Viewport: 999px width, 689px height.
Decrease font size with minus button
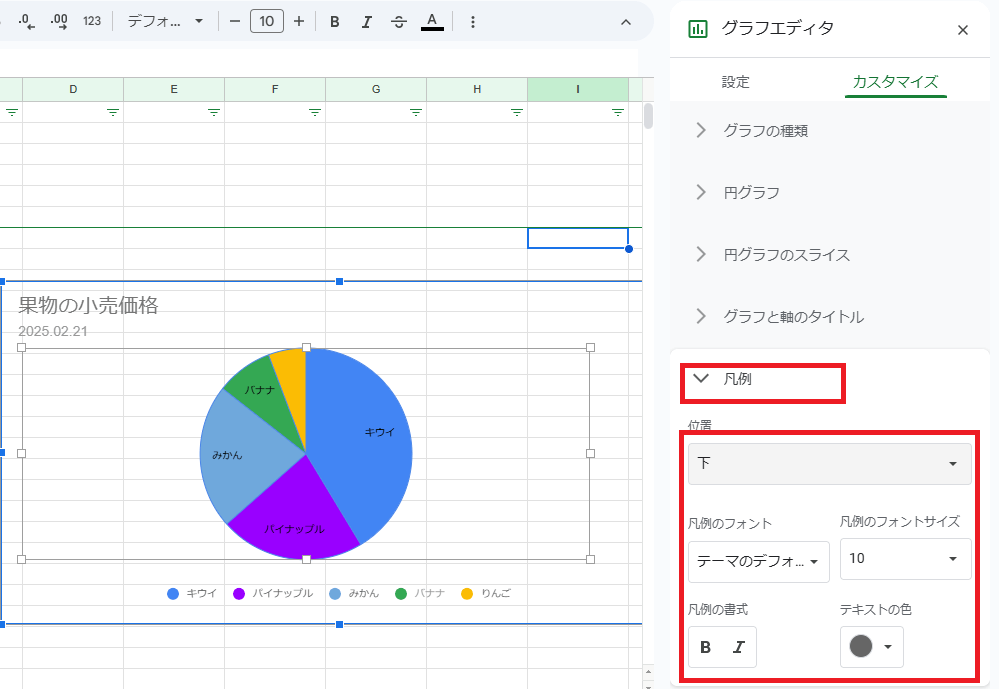pyautogui.click(x=234, y=22)
